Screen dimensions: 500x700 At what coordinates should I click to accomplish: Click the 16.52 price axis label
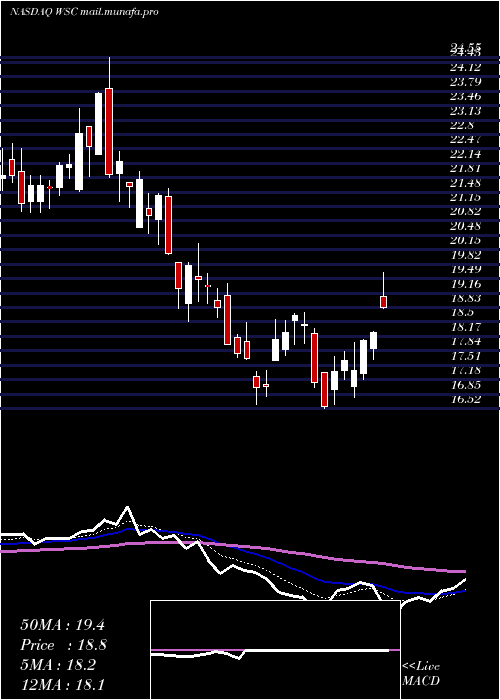(466, 399)
